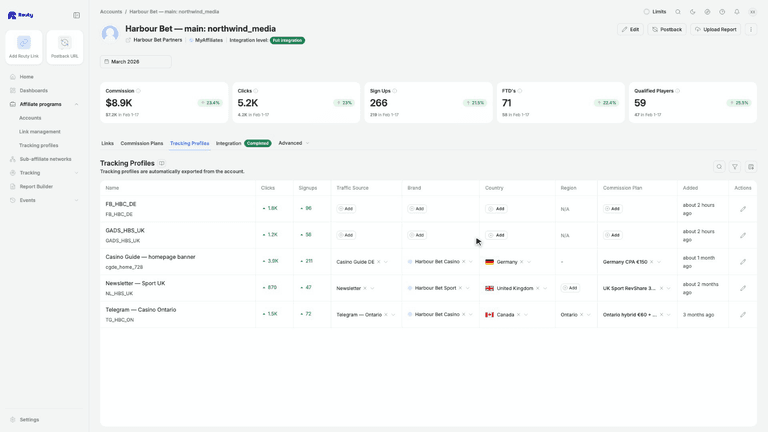768x432 pixels.
Task: Add commission plan for GADS_HBS_UK
Action: pyautogui.click(x=613, y=235)
